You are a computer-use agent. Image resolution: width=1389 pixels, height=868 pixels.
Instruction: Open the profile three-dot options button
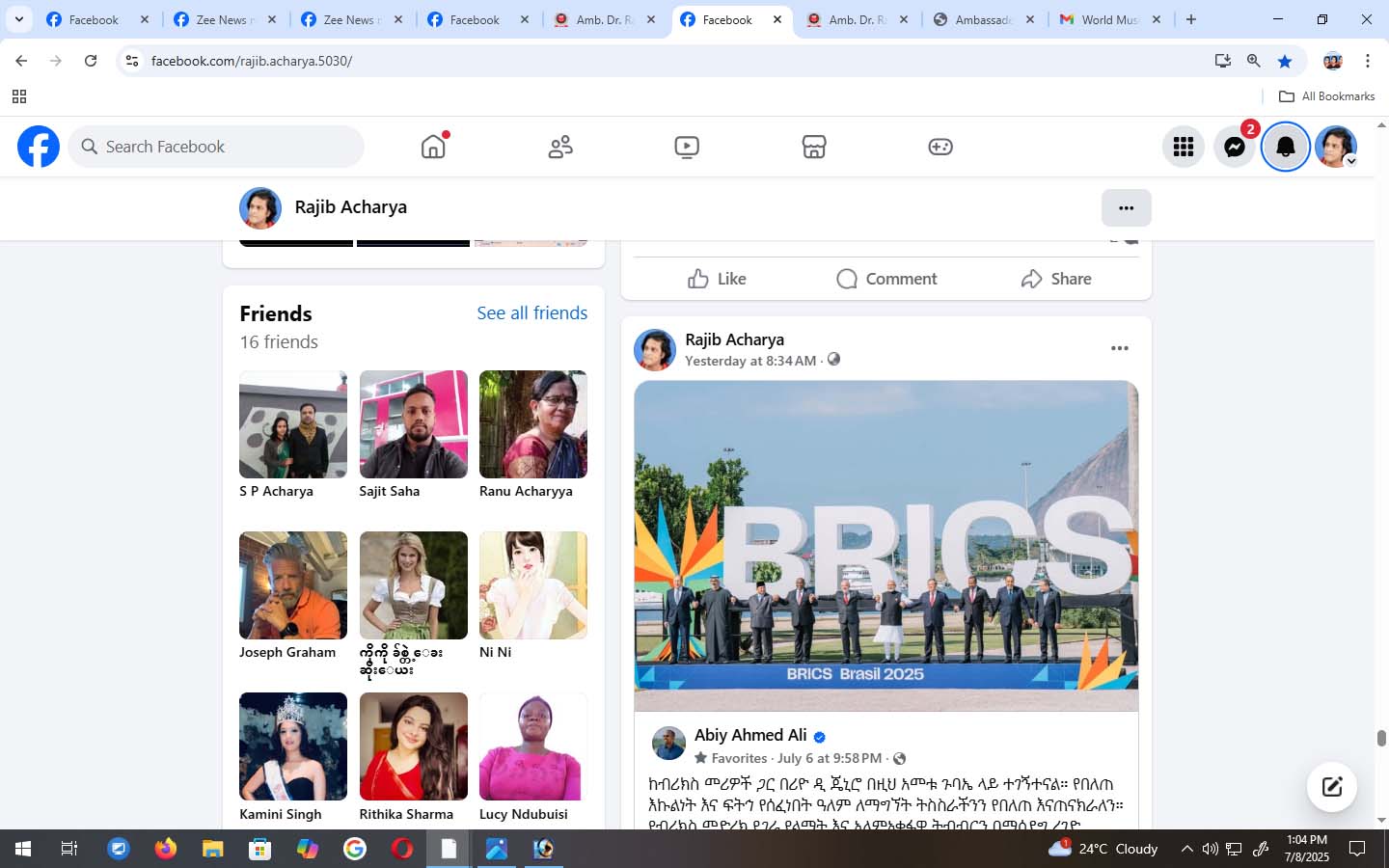click(x=1126, y=207)
